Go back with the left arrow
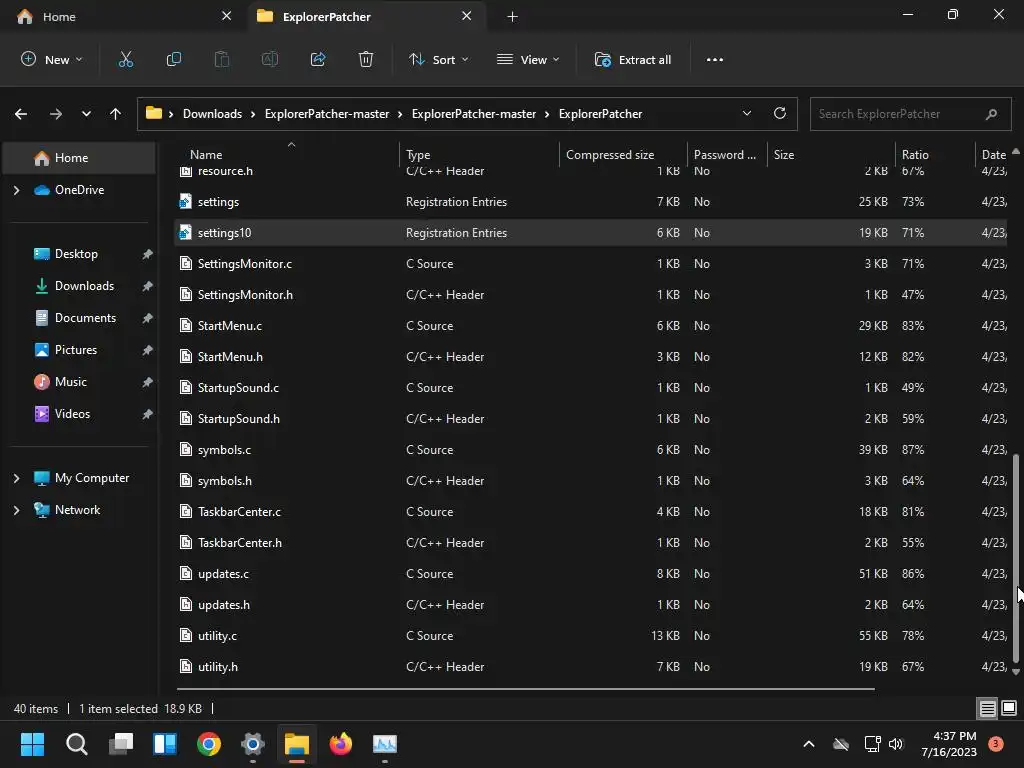The height and width of the screenshot is (768, 1024). pyautogui.click(x=21, y=114)
